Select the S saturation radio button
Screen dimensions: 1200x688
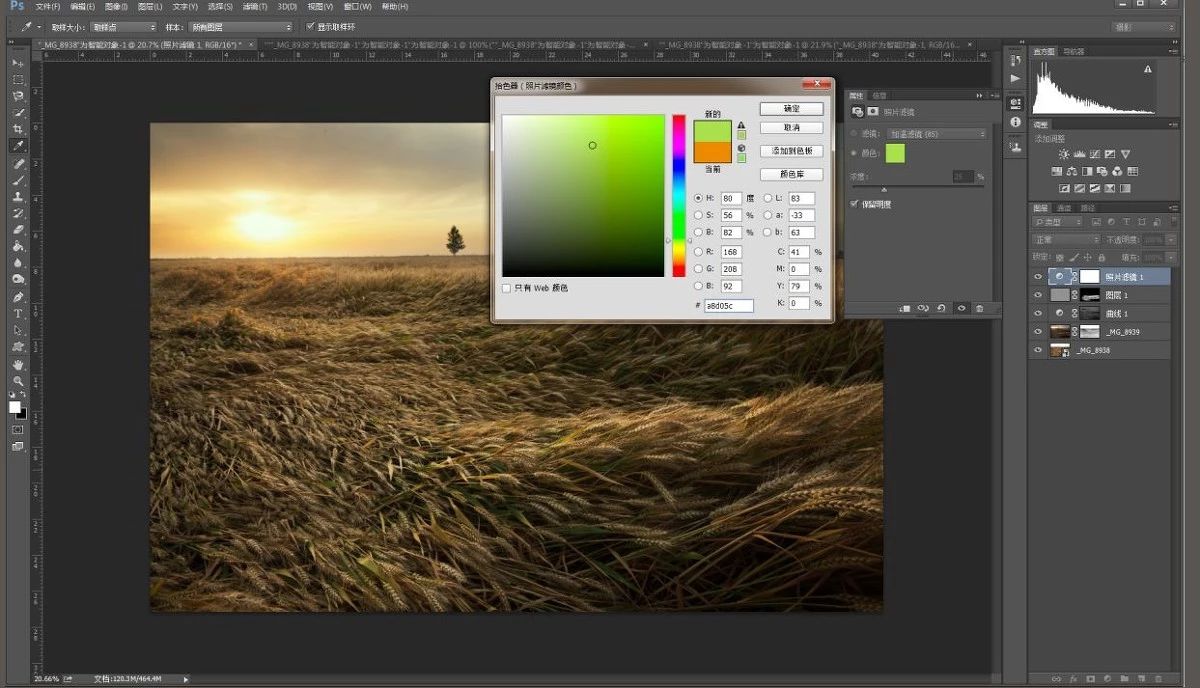point(699,215)
